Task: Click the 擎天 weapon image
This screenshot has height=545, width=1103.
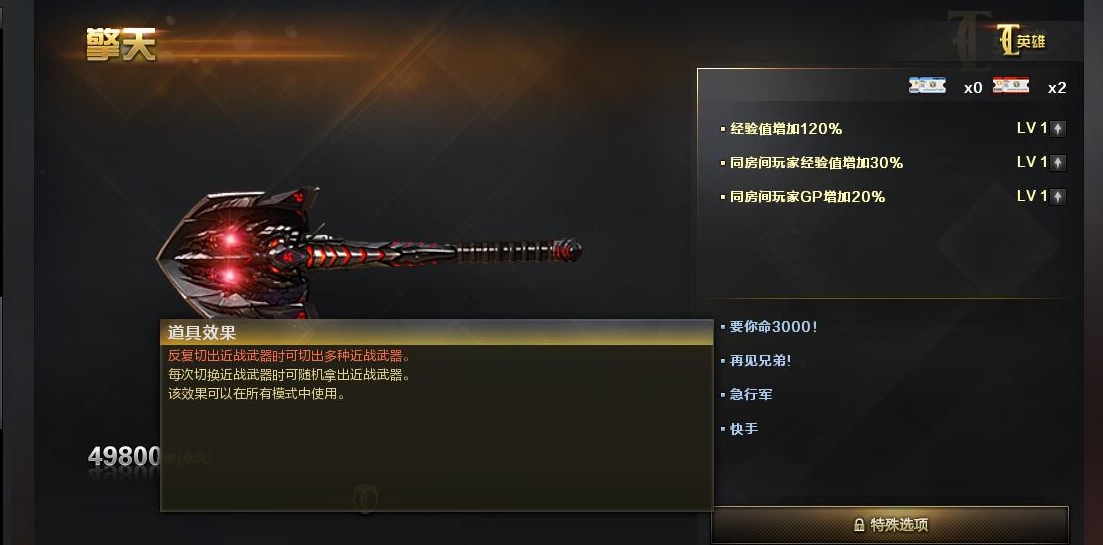Action: [x=369, y=252]
